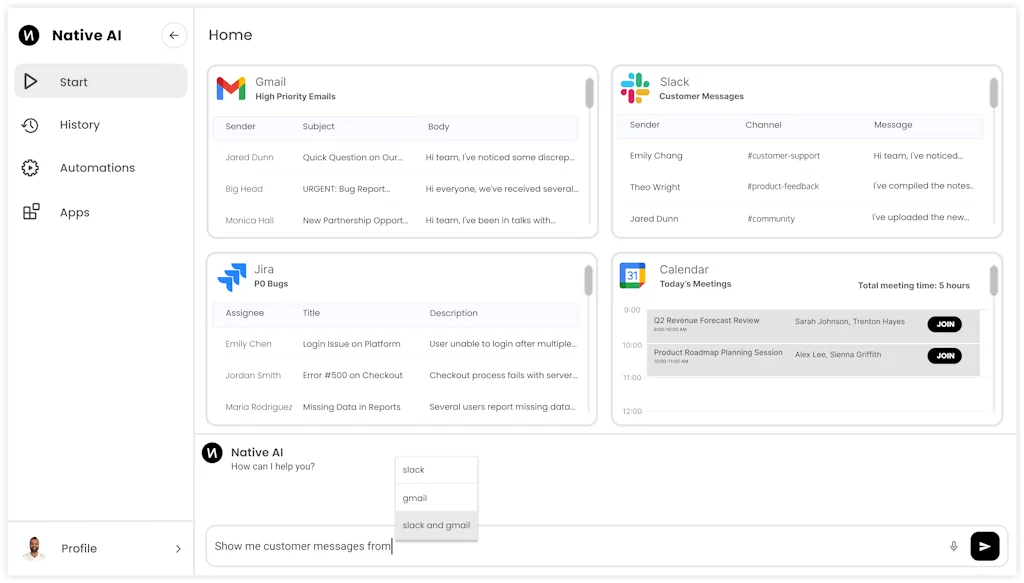Screen dimensions: 1024x583
Task: Open the History section
Action: (x=79, y=125)
